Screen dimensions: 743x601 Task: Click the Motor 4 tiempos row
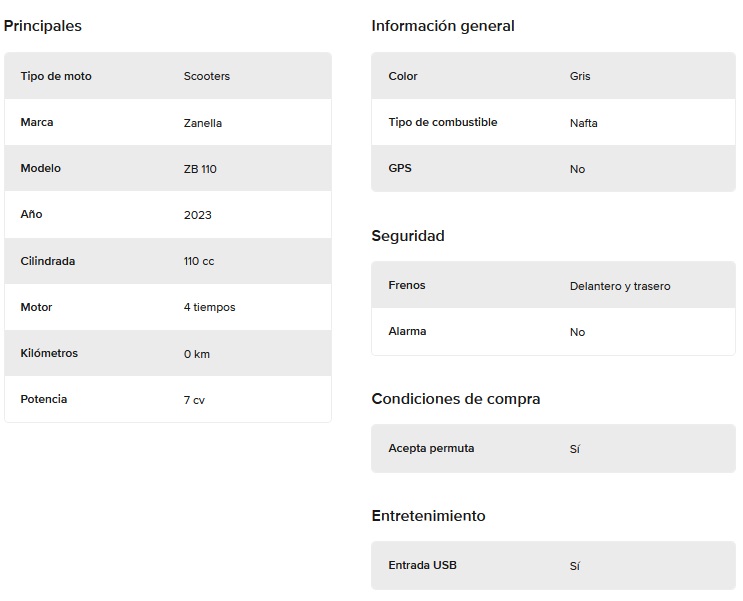(x=168, y=307)
